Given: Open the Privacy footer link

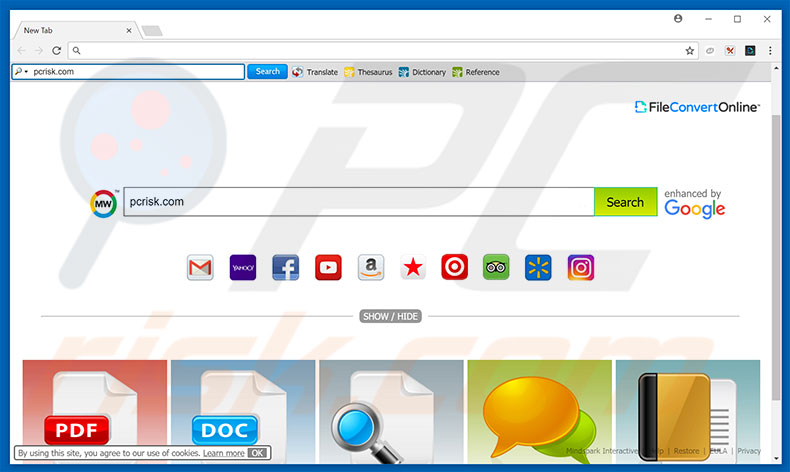Looking at the screenshot, I should (x=749, y=451).
